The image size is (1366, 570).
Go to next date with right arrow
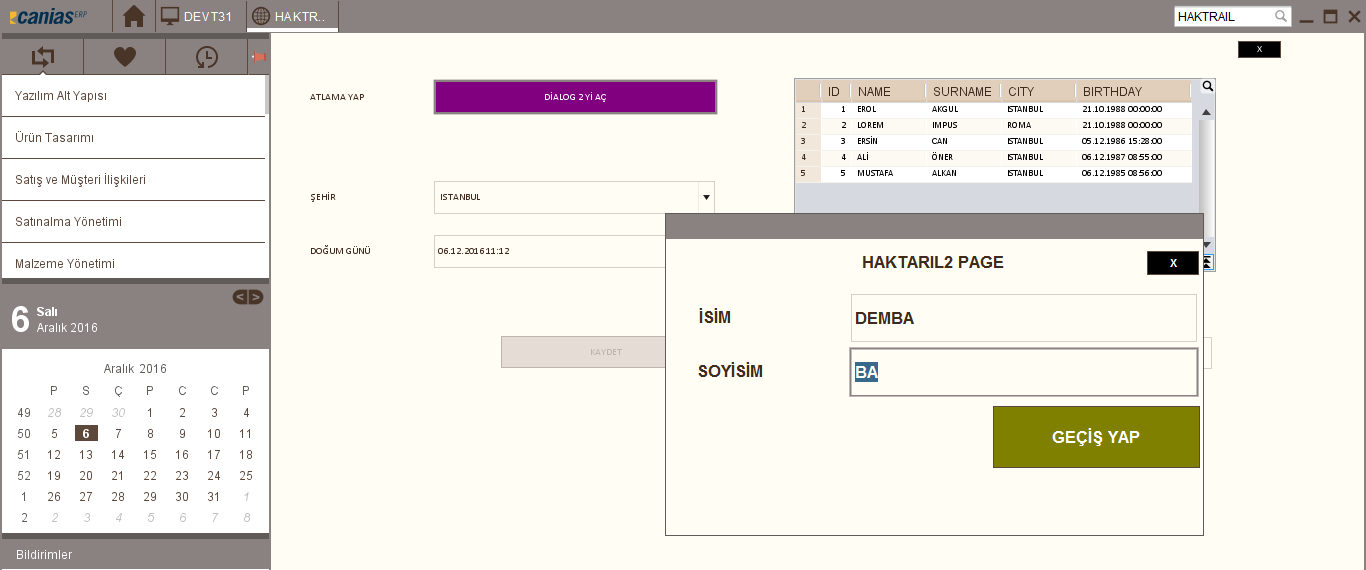256,297
